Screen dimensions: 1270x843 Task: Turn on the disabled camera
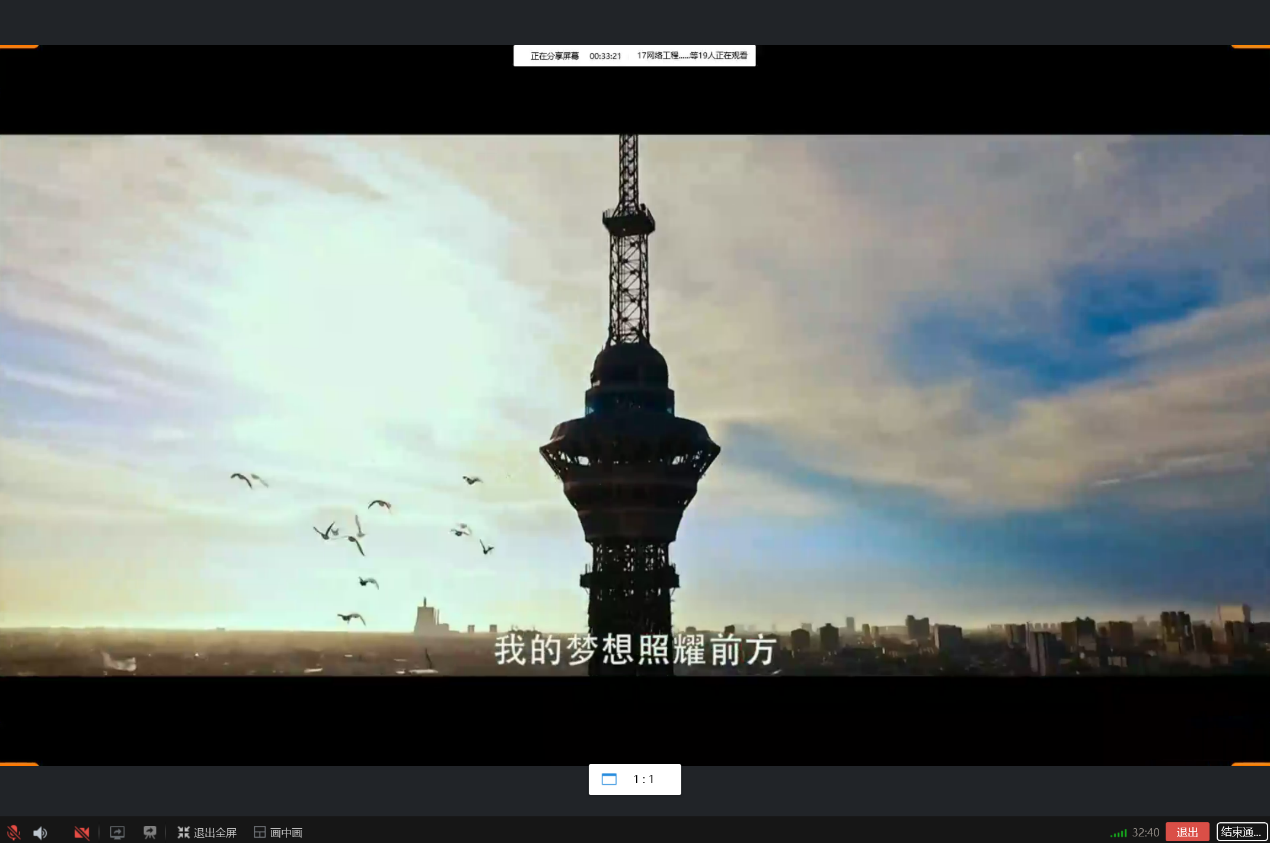(82, 832)
